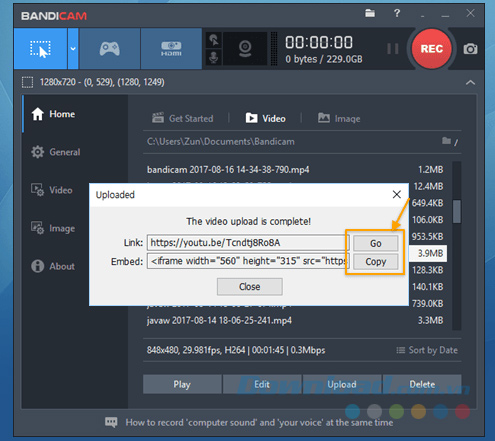Click the Close button in dialog
Screen dimensions: 495x441
tap(250, 287)
